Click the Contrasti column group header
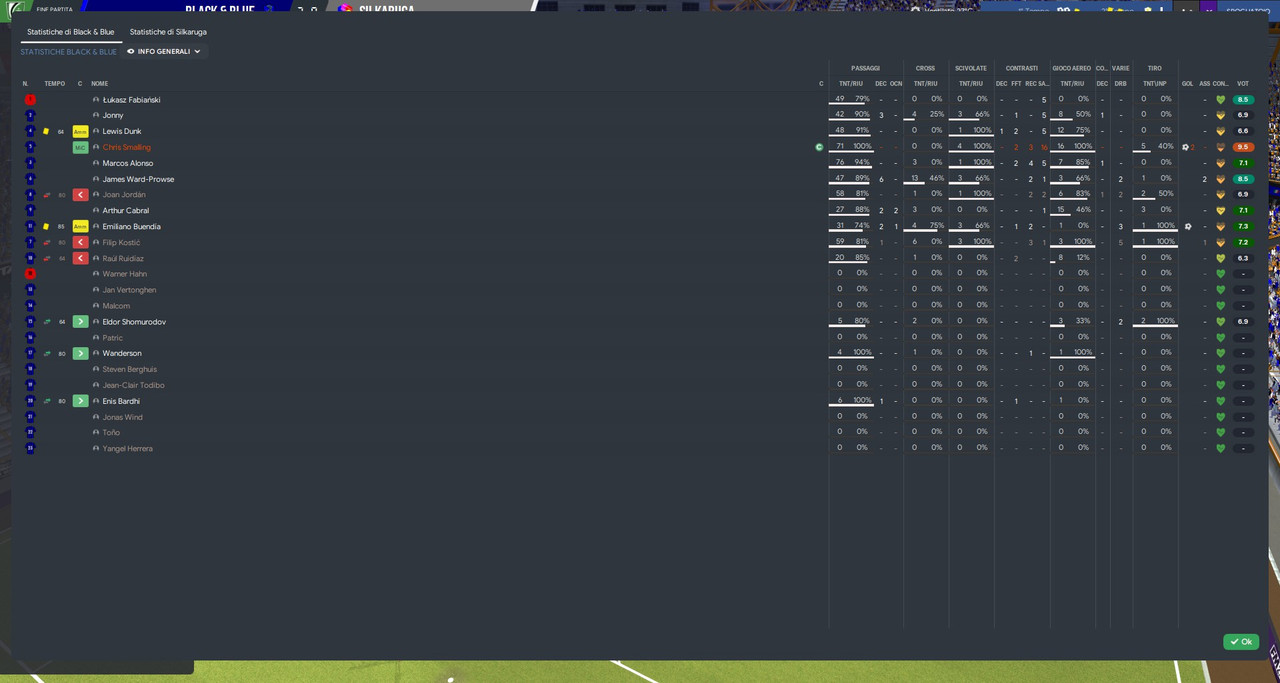Screen dimensions: 1280x683 click(x=1022, y=69)
